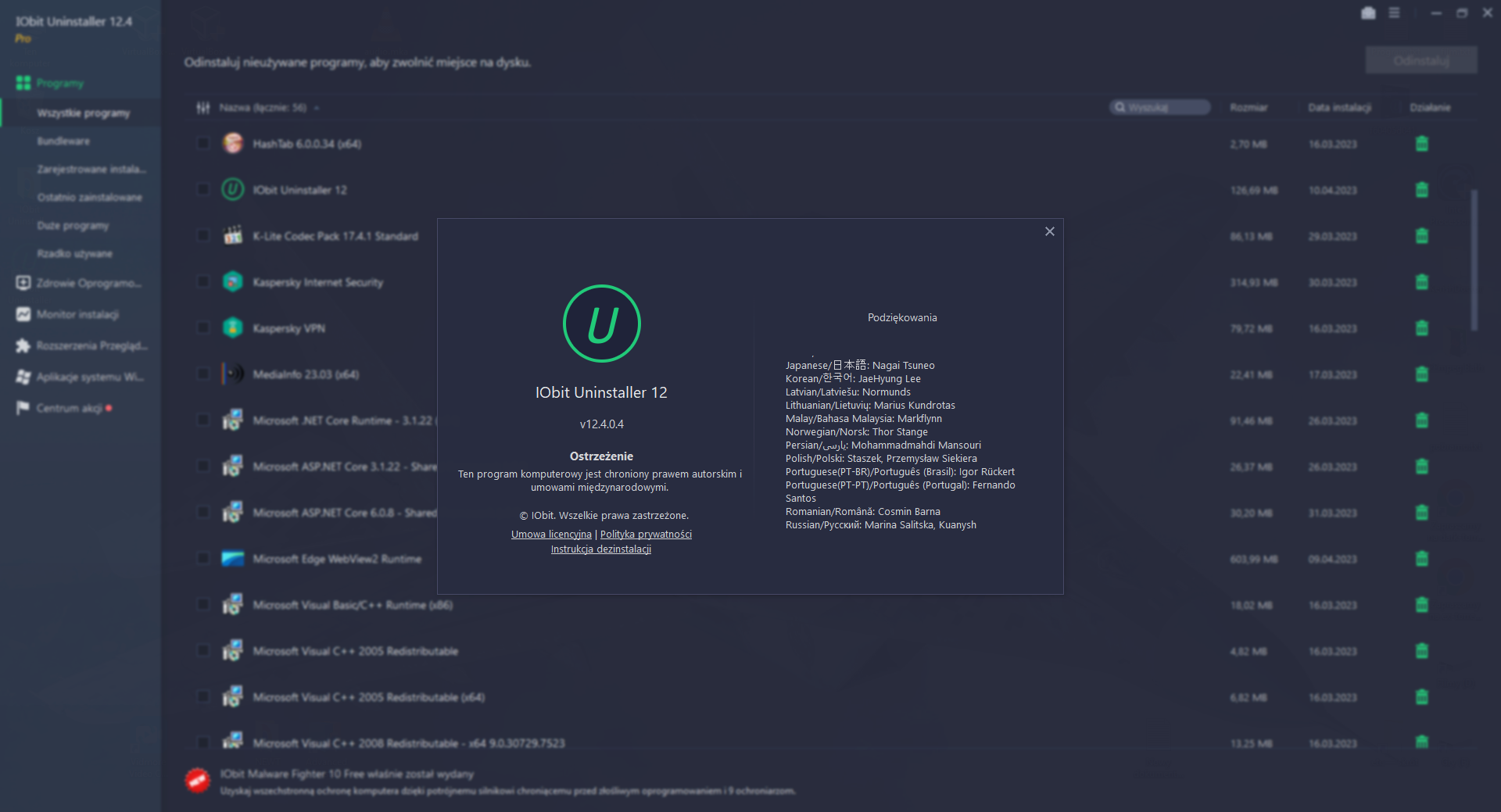Viewport: 1501px width, 812px height.
Task: Tick the checkbox for Visual C++ 2005 Redistributable (x64)
Action: [x=203, y=697]
